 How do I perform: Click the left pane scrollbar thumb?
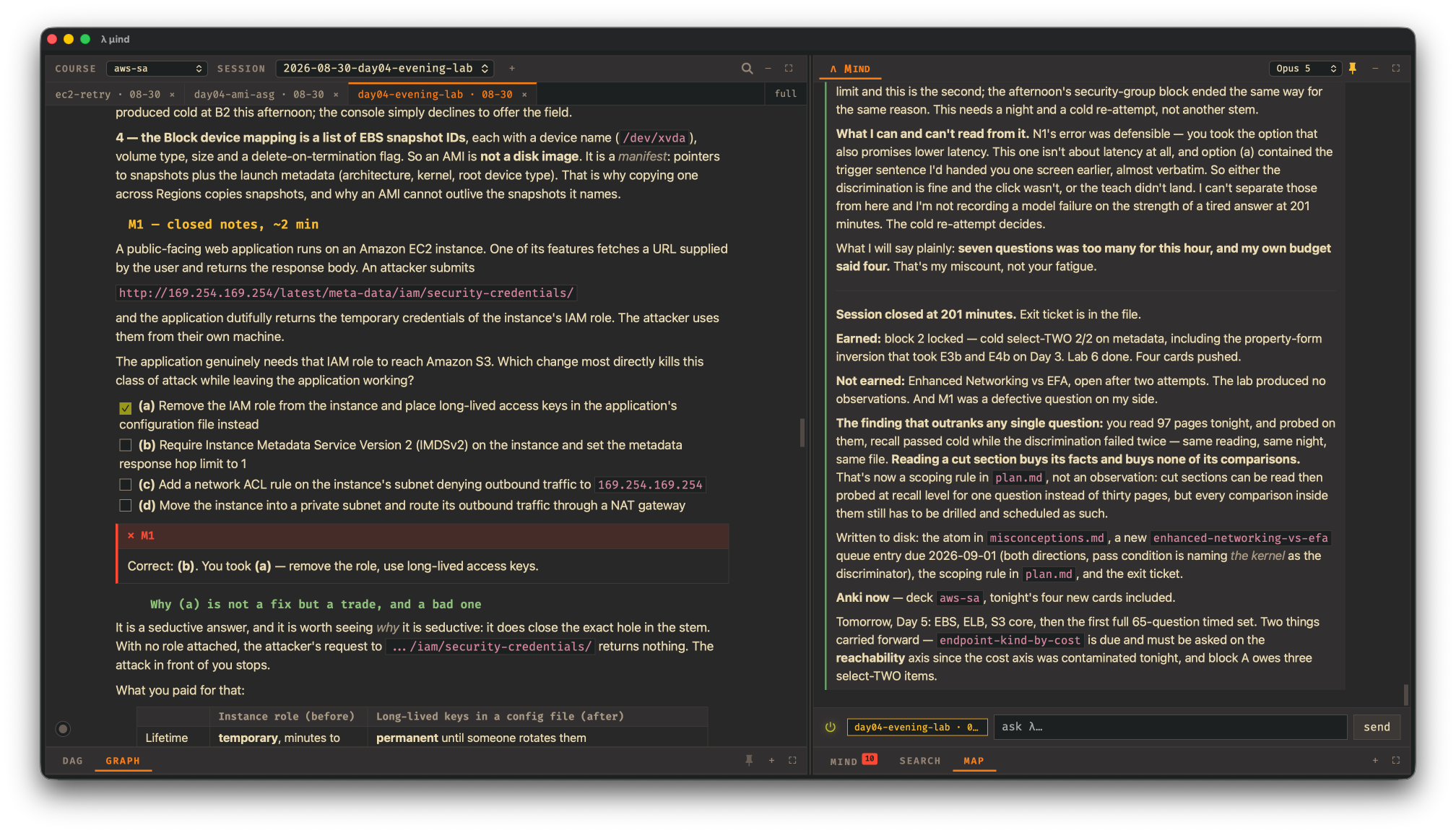[802, 433]
